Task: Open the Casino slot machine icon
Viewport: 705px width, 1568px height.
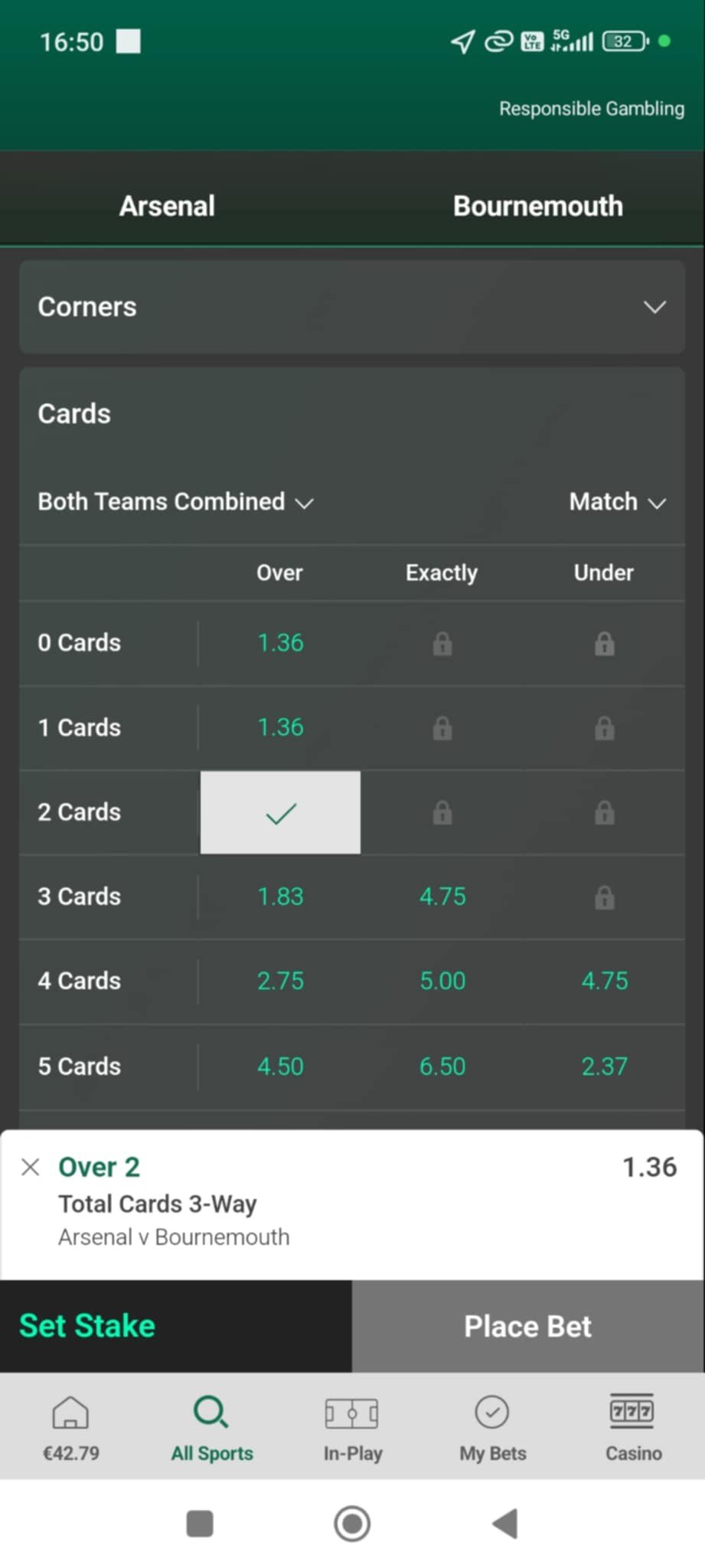Action: click(632, 1413)
